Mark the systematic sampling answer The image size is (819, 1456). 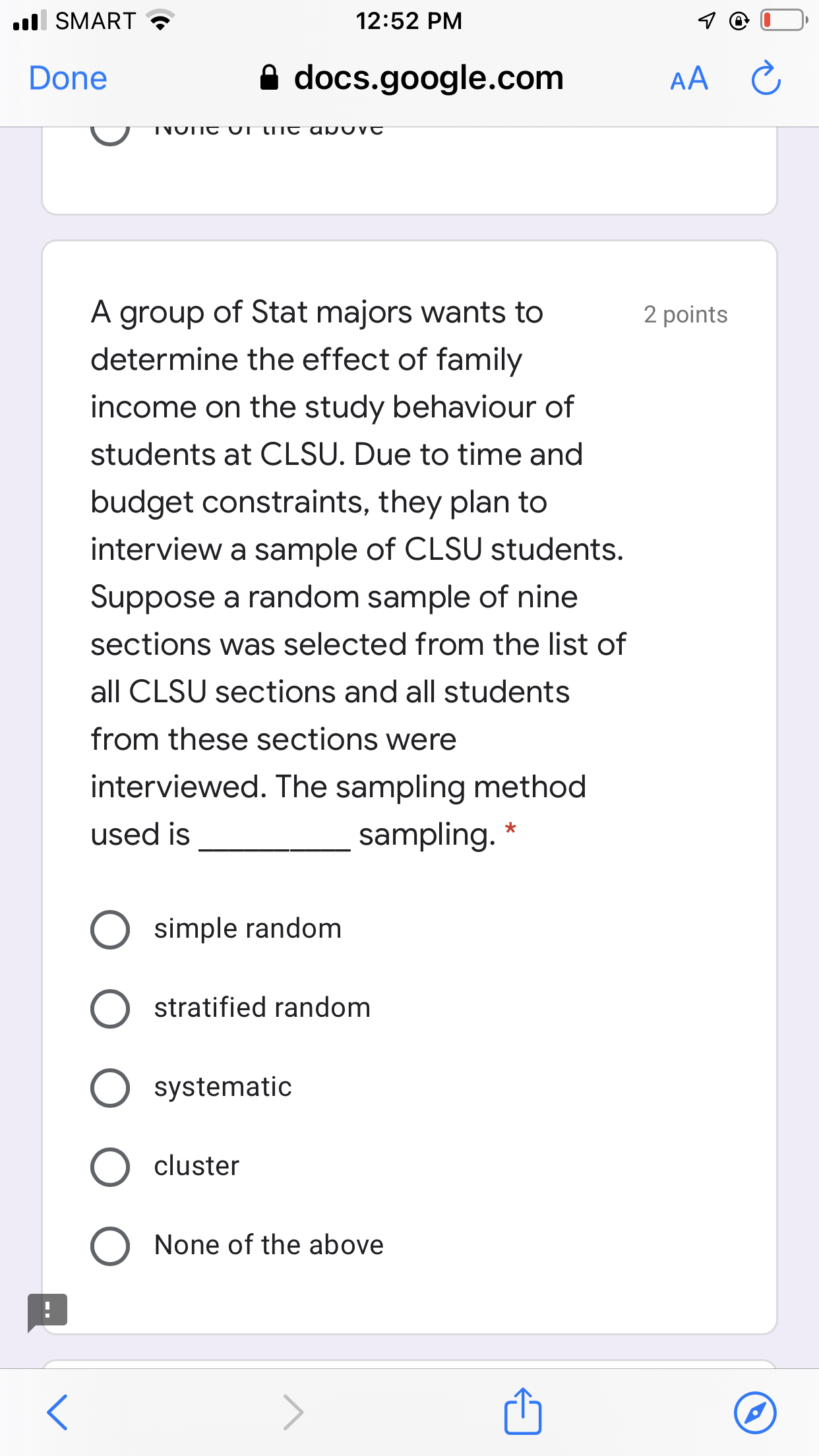(111, 1088)
